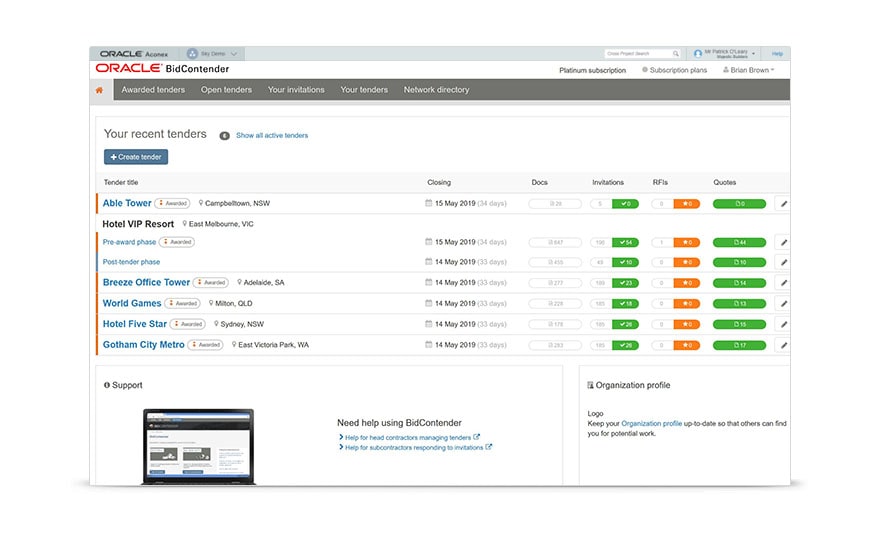Open the Gotham City Metro tender link

[x=144, y=344]
